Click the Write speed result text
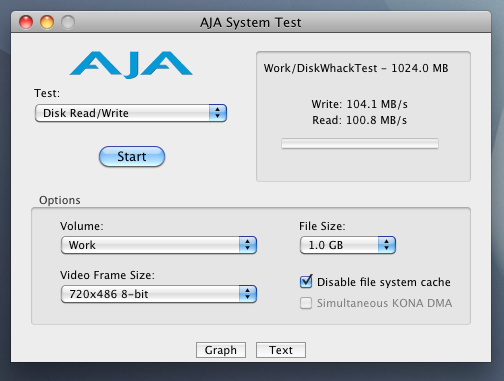 click(360, 104)
